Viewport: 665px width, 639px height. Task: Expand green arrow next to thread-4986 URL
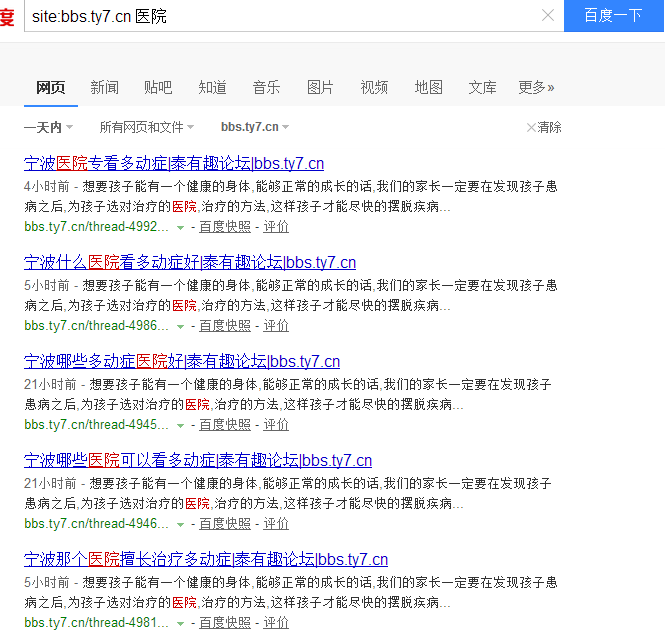tap(181, 326)
